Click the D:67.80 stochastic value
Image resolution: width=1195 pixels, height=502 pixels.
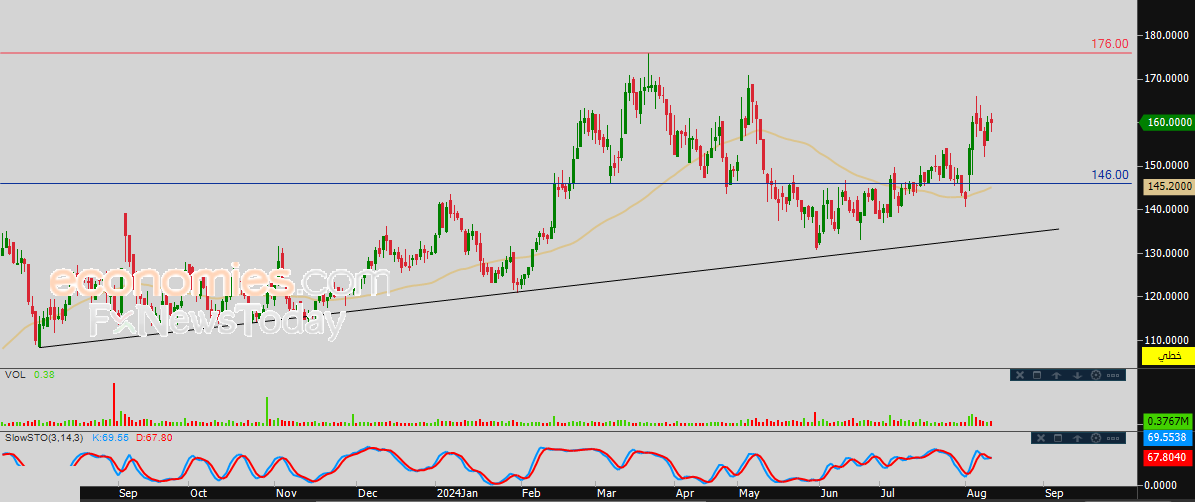(154, 437)
